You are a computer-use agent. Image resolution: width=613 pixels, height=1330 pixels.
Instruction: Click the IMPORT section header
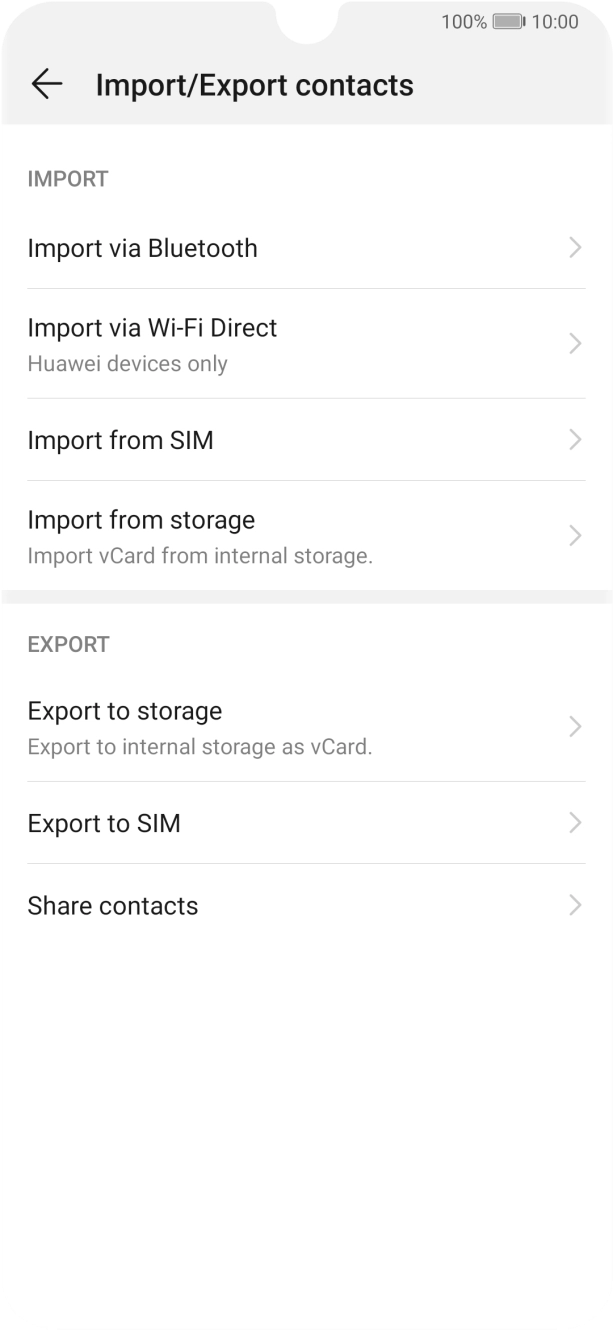pyautogui.click(x=68, y=178)
